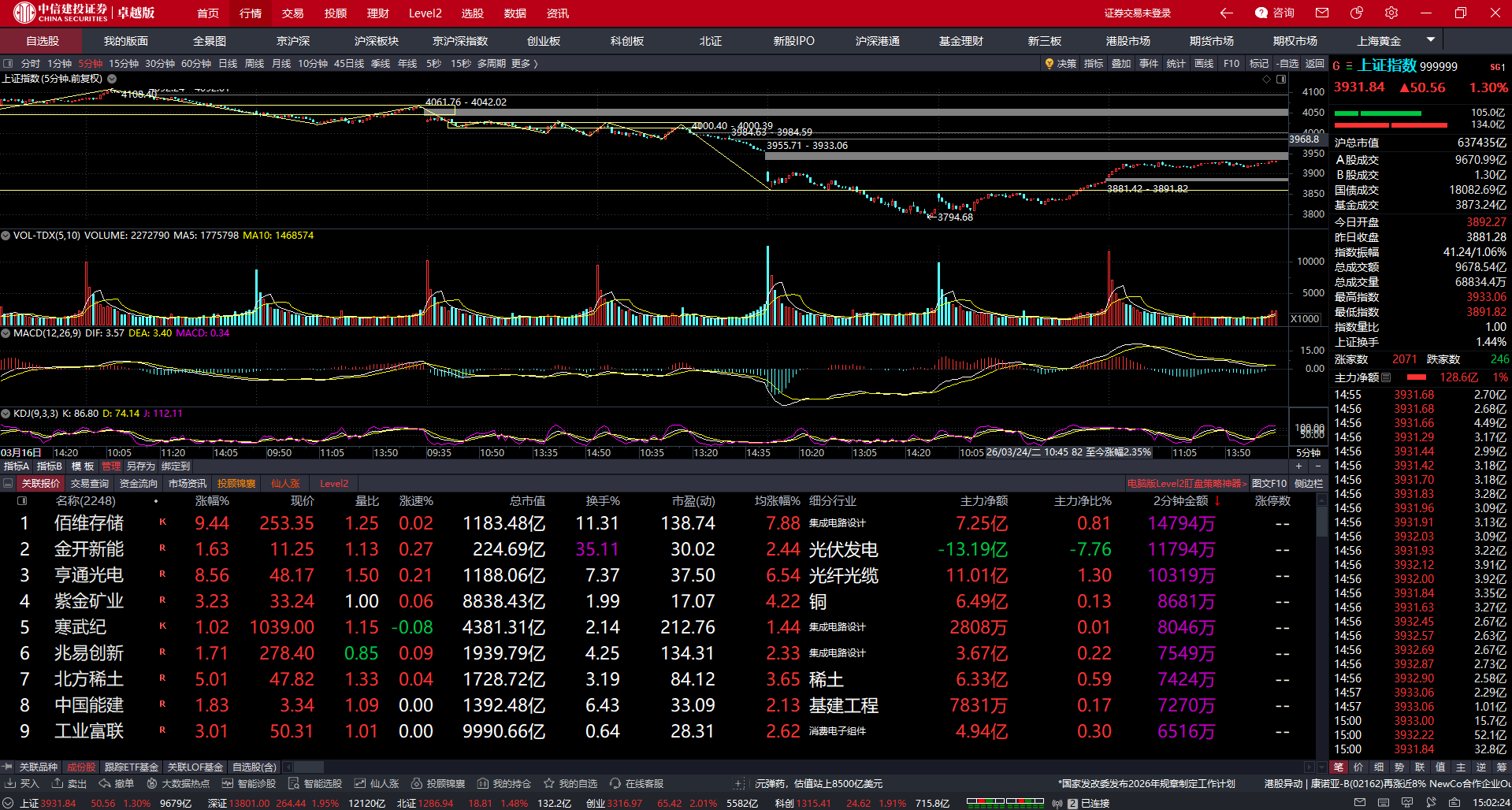Open 投顾锦囊 in bottom toolbar
The image size is (1512, 810).
click(438, 784)
